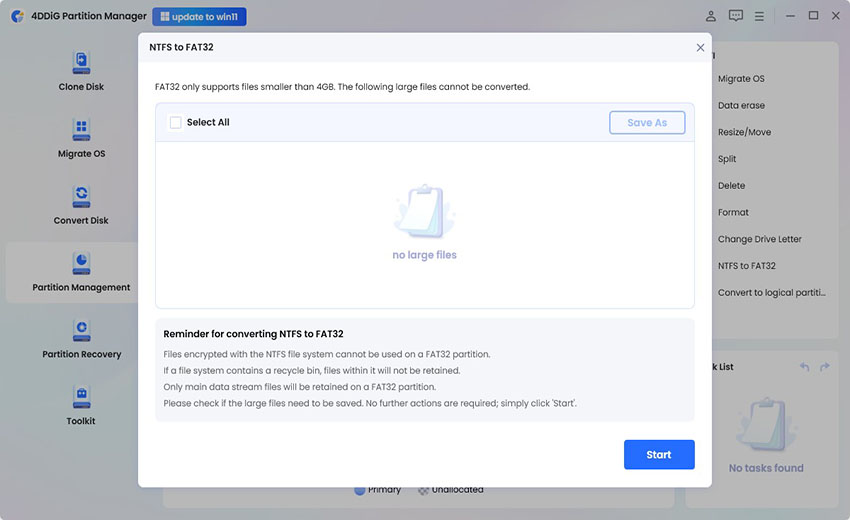Image resolution: width=850 pixels, height=520 pixels.
Task: Click the 'No tasks found' text
Action: pyautogui.click(x=766, y=468)
